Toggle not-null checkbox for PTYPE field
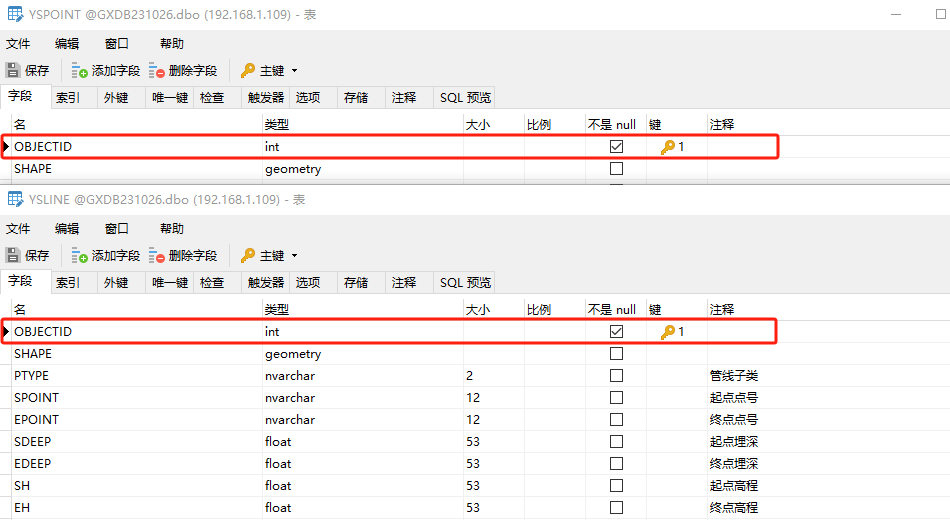950x520 pixels. point(616,376)
